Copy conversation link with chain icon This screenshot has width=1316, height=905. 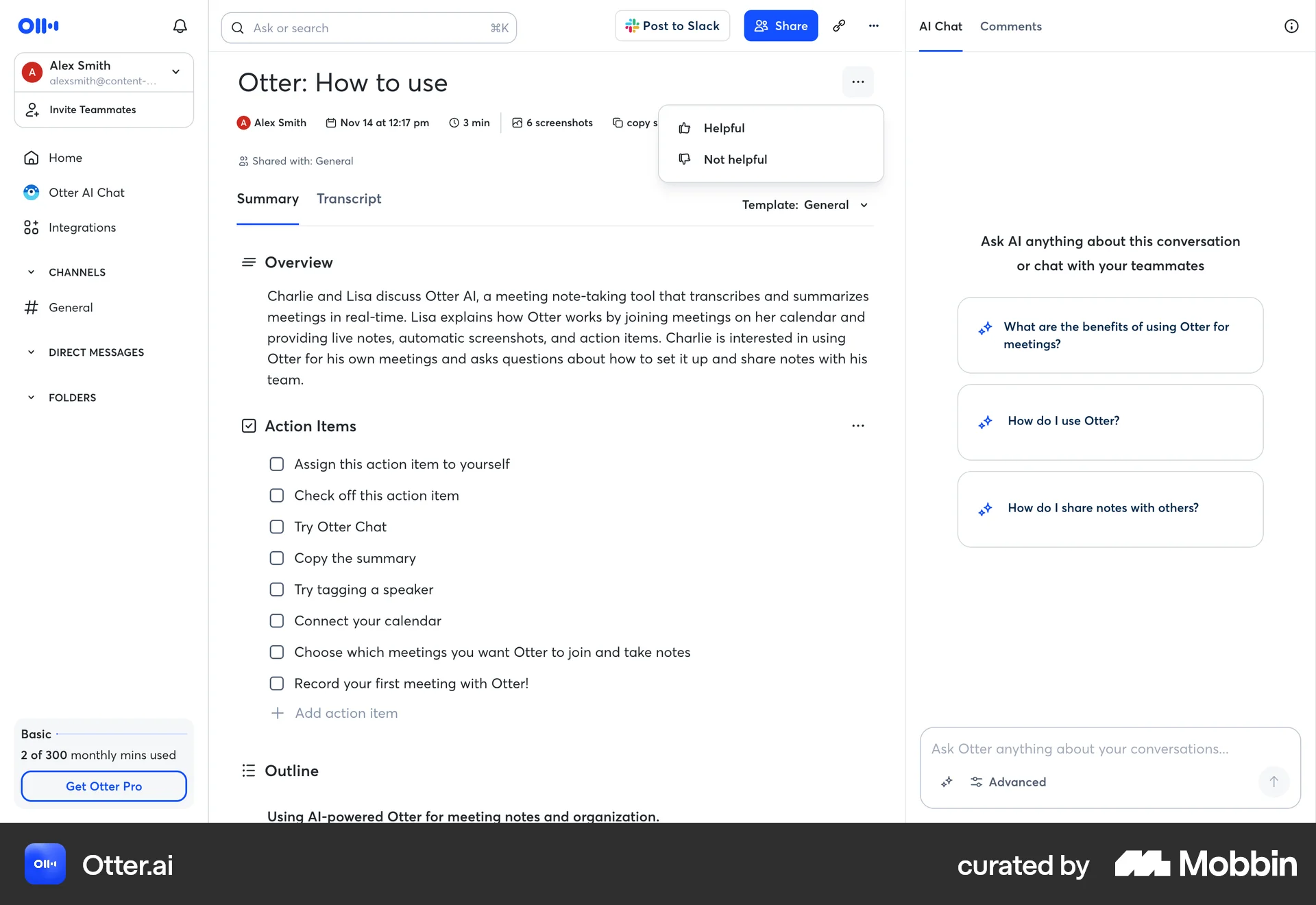point(839,26)
